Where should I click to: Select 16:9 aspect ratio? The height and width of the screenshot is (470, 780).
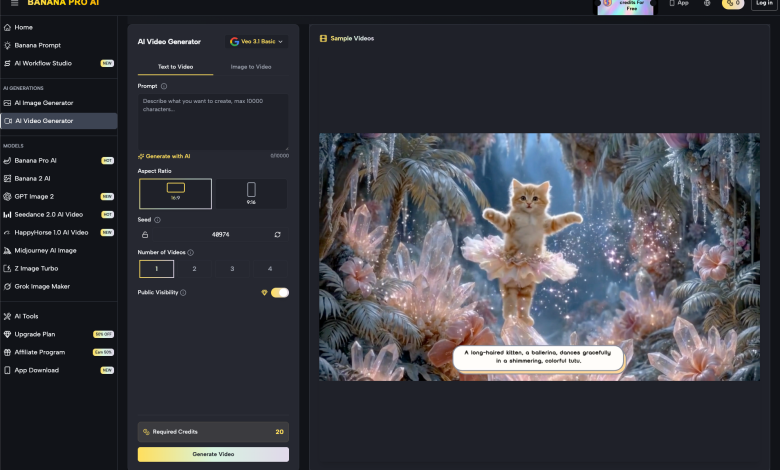pos(176,193)
